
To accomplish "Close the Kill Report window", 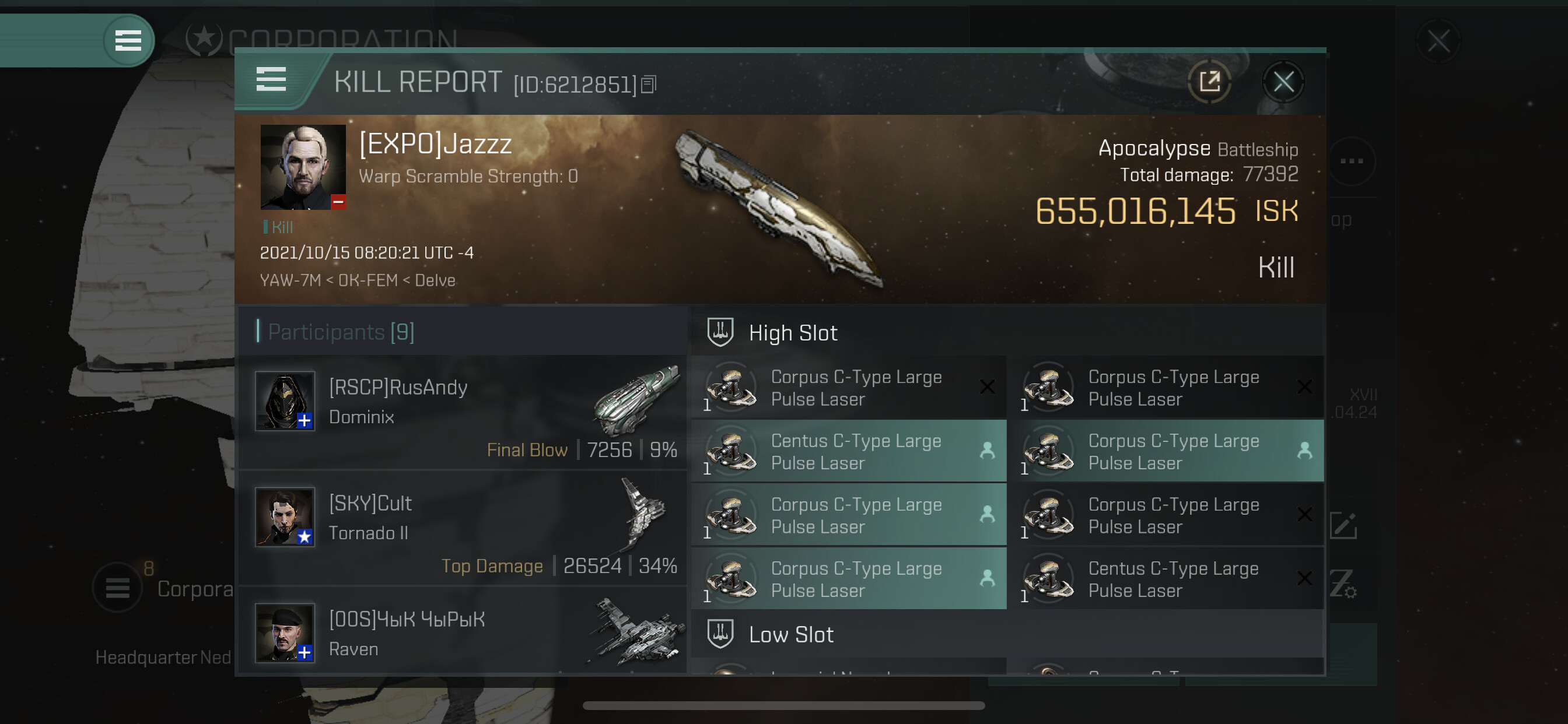I will pyautogui.click(x=1283, y=82).
